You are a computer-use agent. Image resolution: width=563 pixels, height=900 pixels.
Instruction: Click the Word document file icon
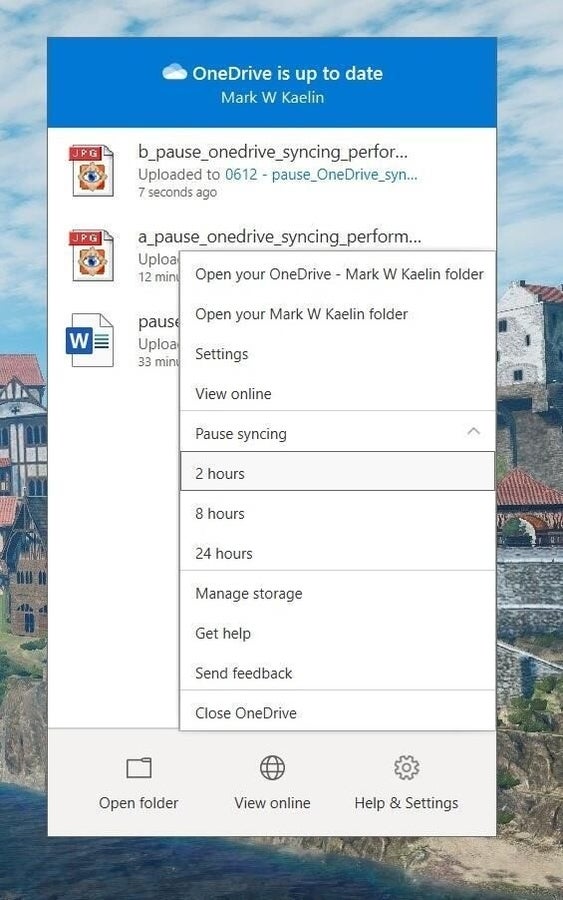(x=90, y=340)
